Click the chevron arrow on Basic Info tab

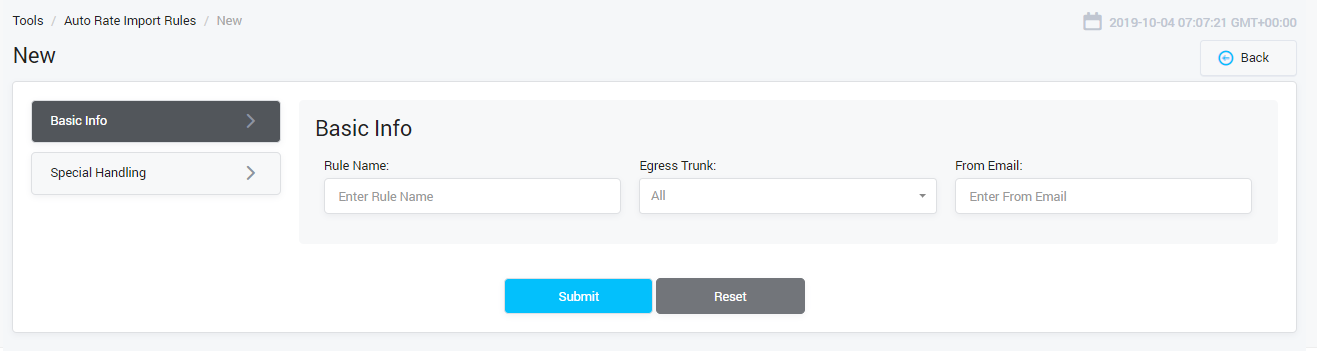pyautogui.click(x=251, y=121)
